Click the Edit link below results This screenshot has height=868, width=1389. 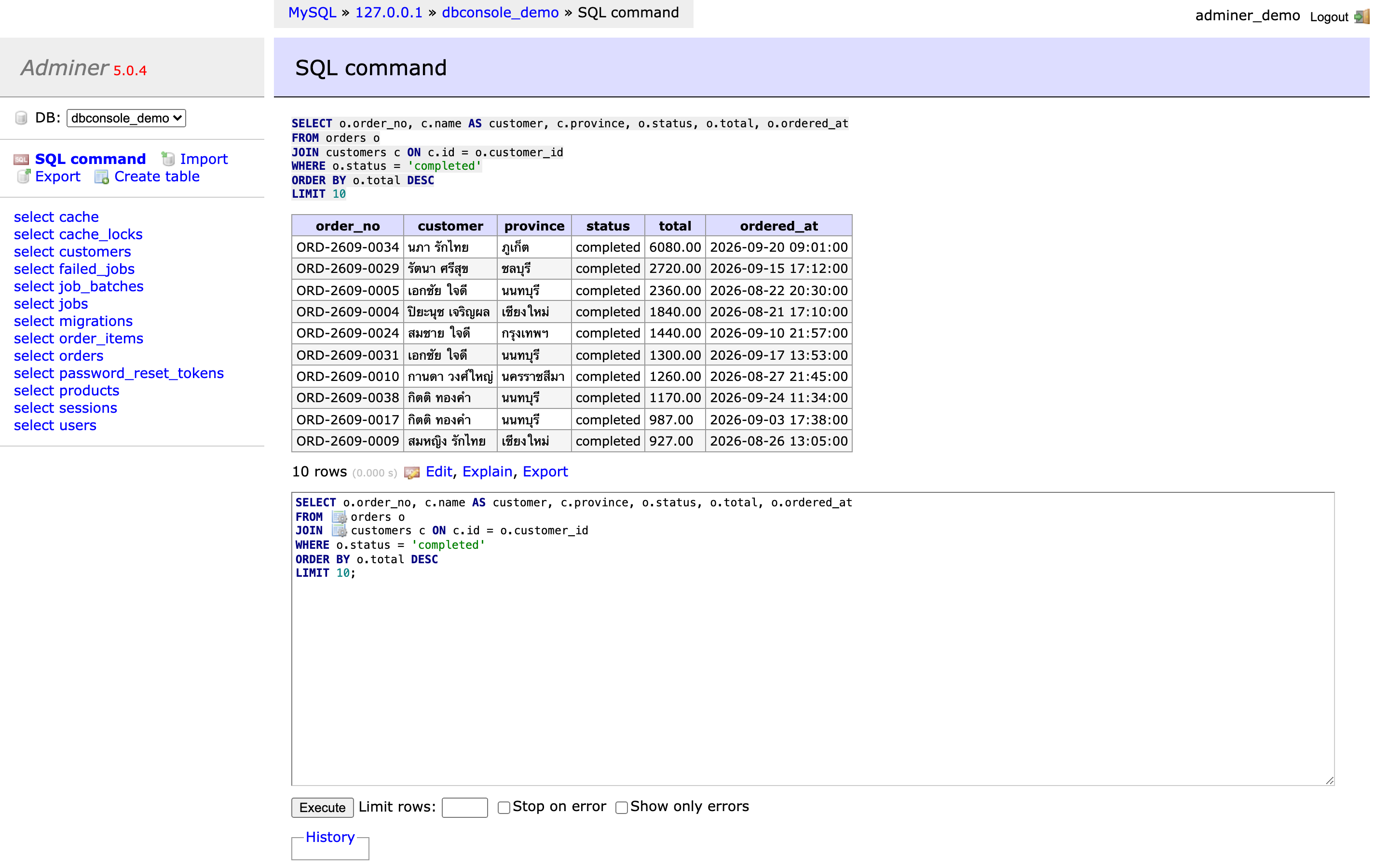[439, 471]
